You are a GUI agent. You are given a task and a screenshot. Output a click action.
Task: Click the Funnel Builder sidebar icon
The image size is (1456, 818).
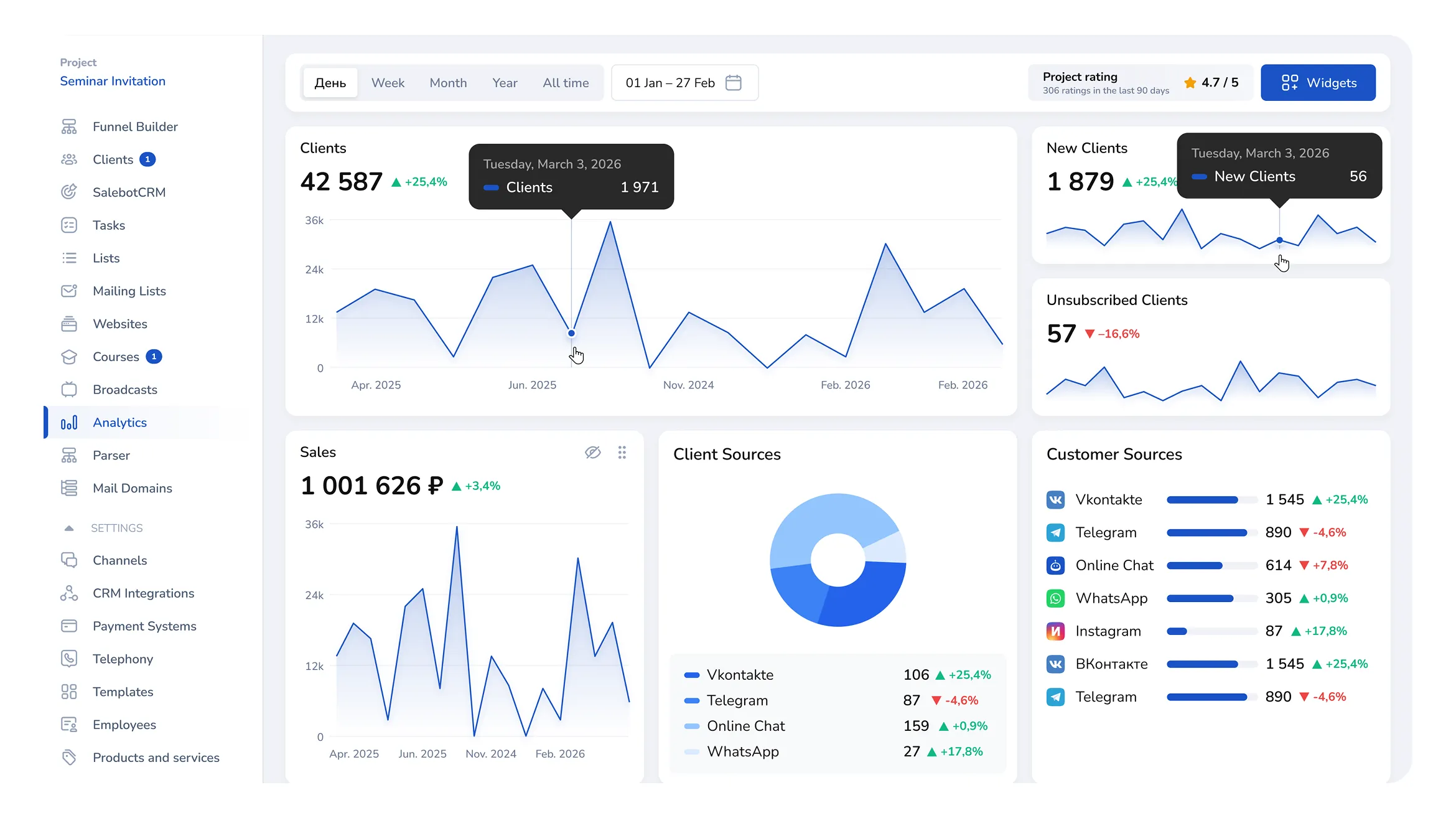click(x=69, y=126)
